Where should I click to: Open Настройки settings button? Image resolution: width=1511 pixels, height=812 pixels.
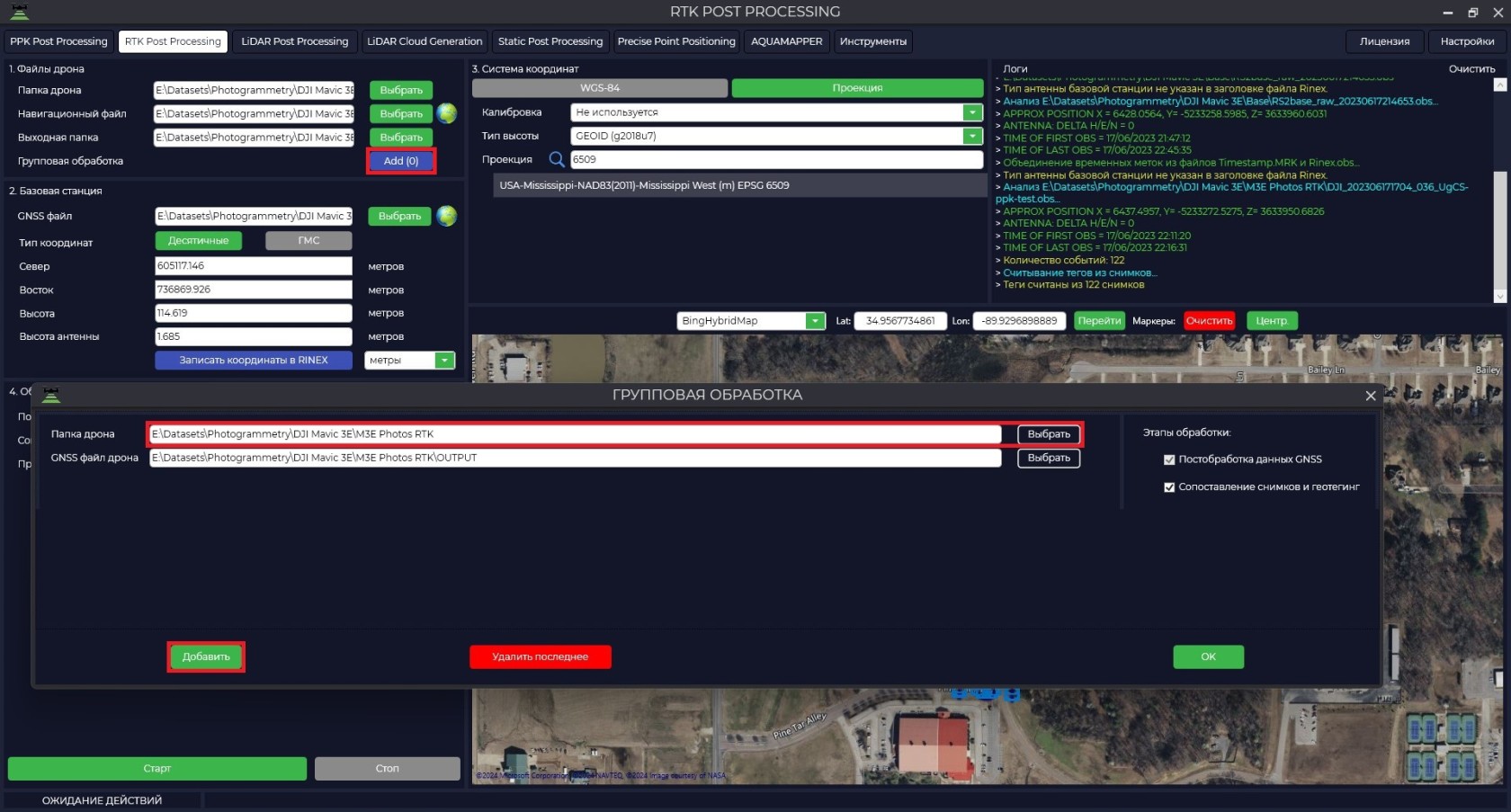tap(1467, 41)
